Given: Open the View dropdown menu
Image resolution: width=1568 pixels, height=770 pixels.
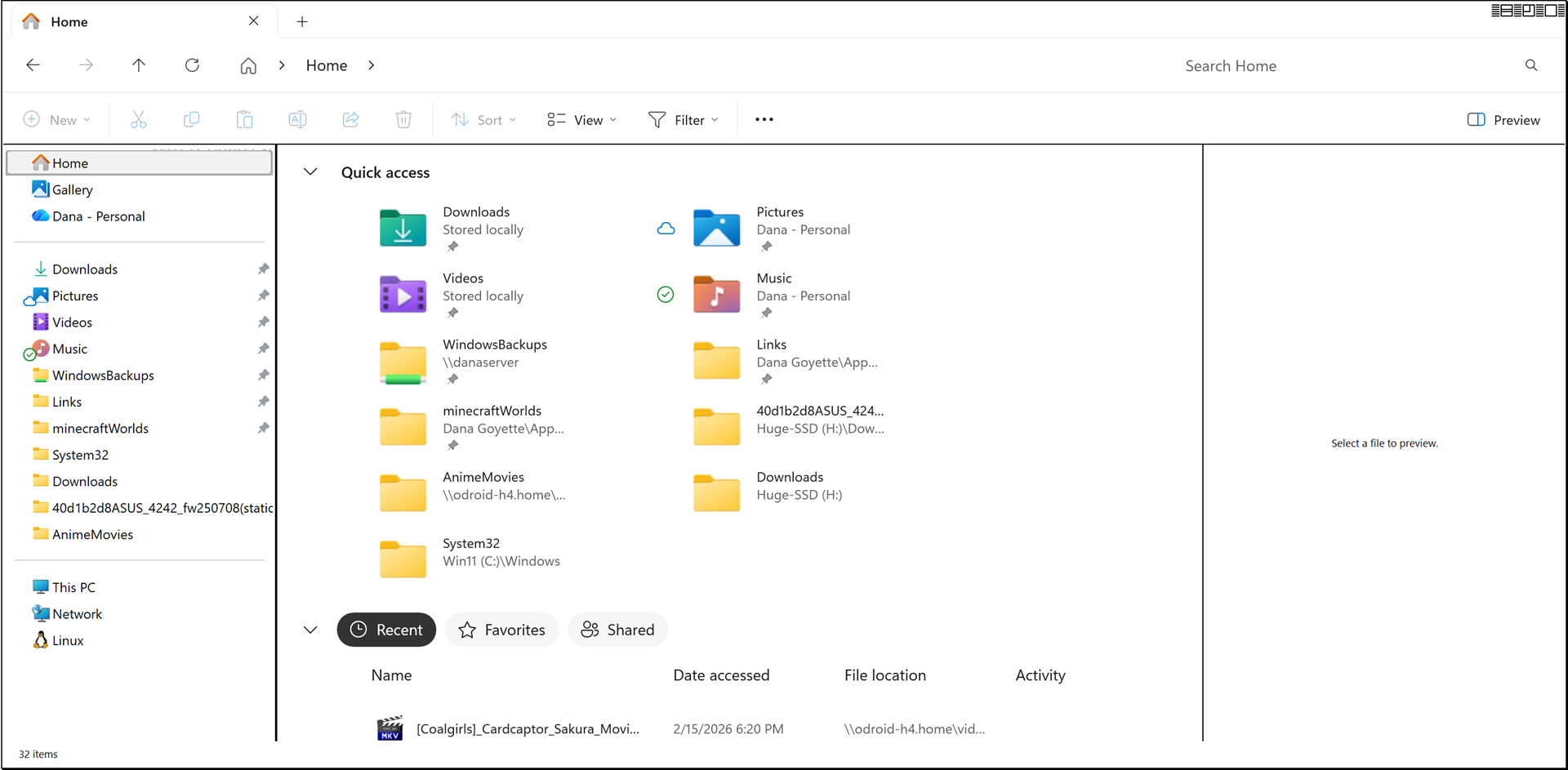Looking at the screenshot, I should coord(581,120).
